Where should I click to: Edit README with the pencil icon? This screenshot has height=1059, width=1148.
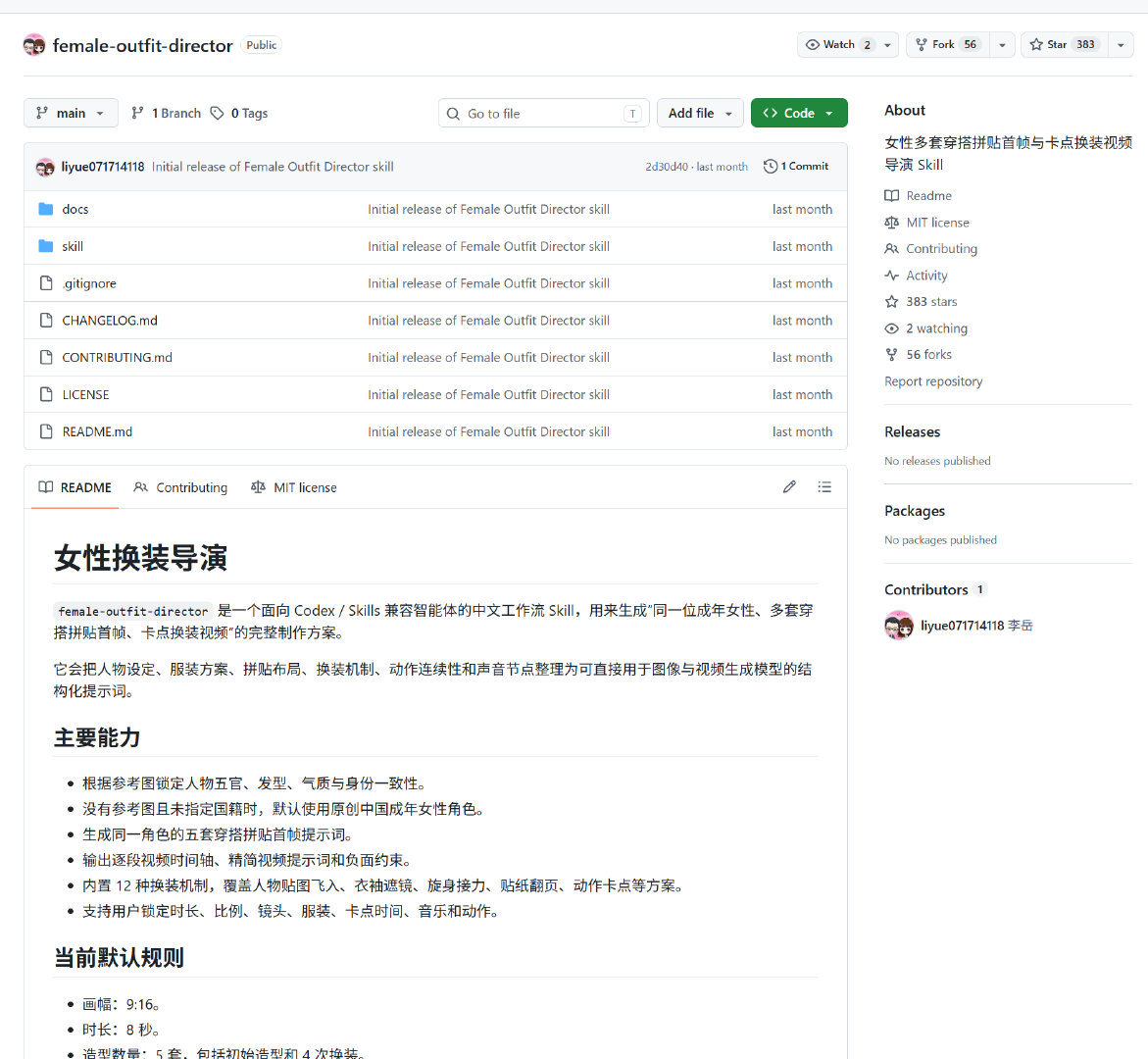(789, 487)
